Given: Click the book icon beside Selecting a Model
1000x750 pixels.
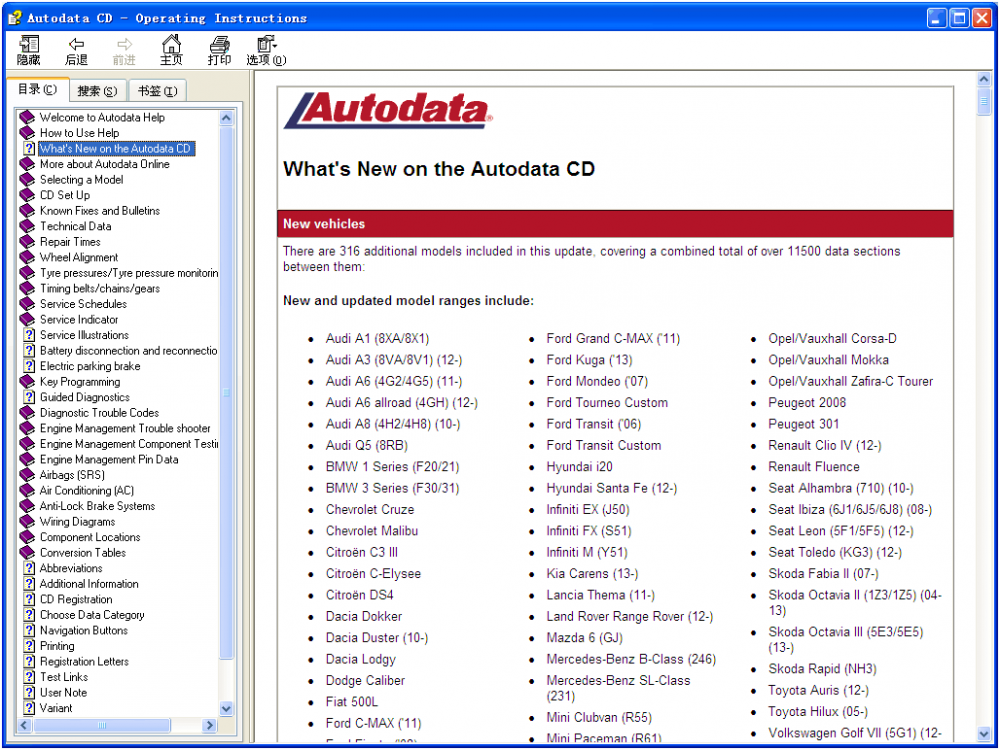Looking at the screenshot, I should click(27, 180).
